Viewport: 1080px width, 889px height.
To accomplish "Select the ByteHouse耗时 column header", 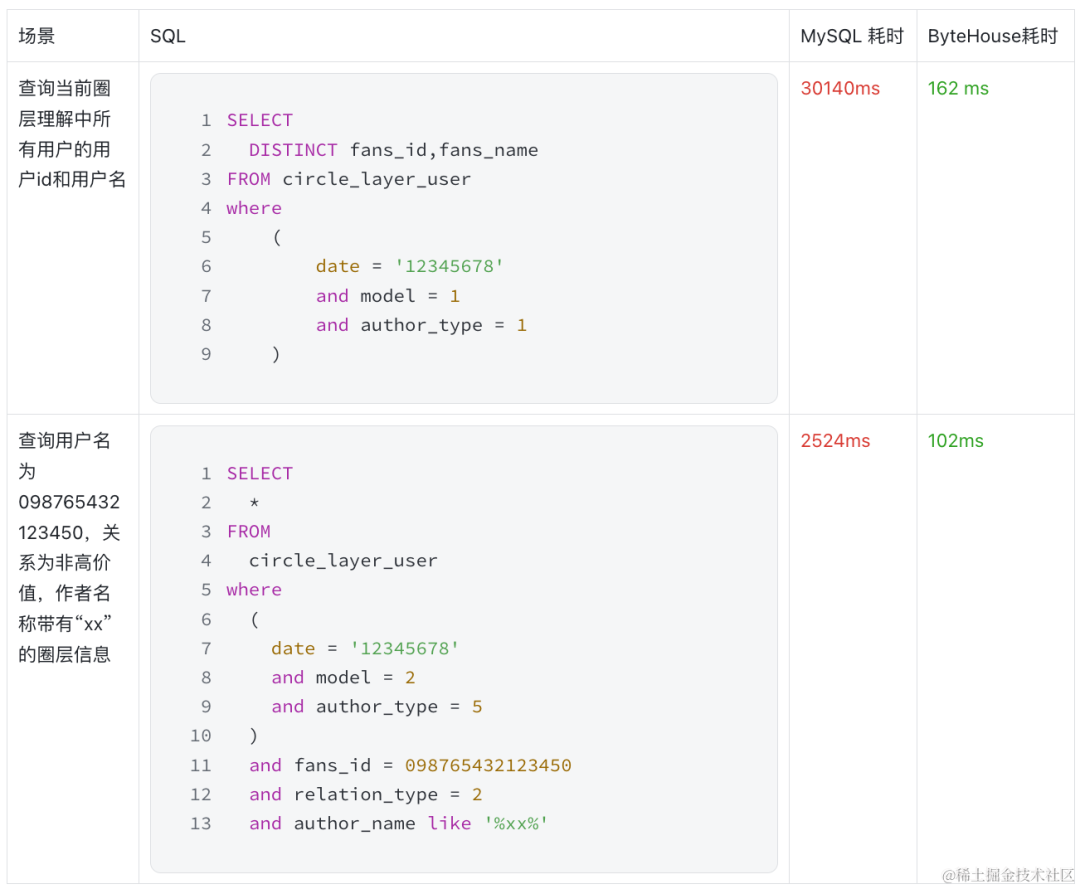I will (x=992, y=36).
